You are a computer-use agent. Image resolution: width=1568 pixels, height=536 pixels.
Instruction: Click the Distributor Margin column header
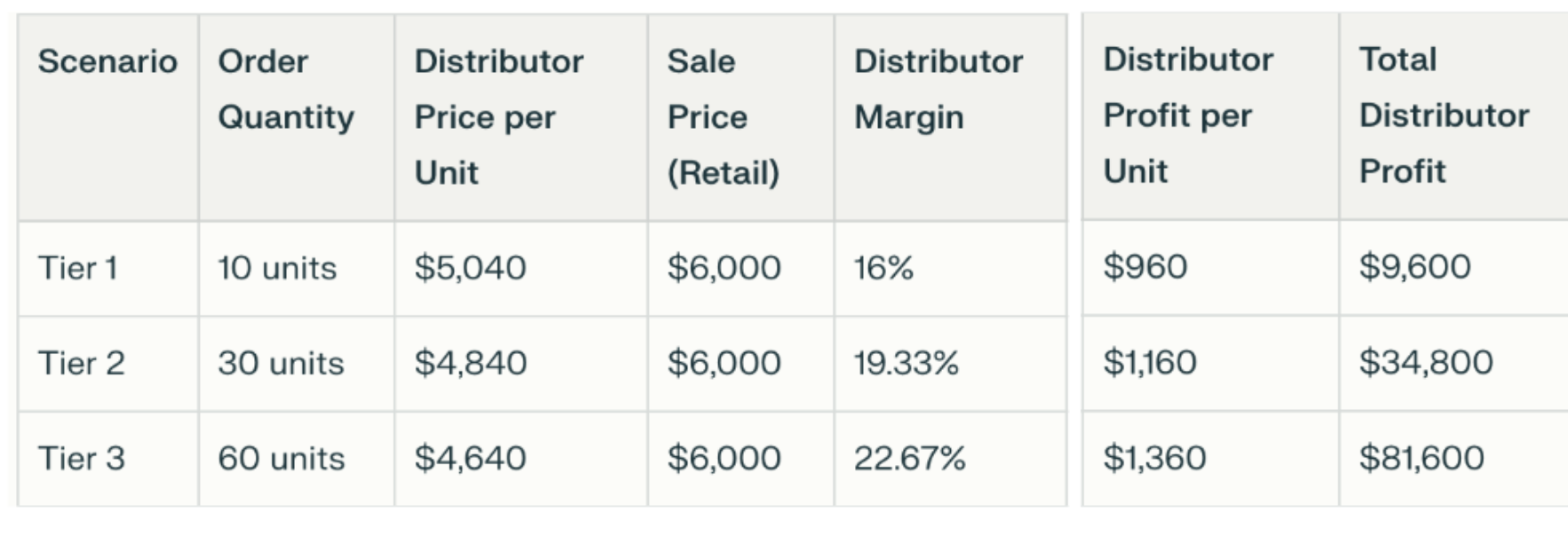click(938, 89)
